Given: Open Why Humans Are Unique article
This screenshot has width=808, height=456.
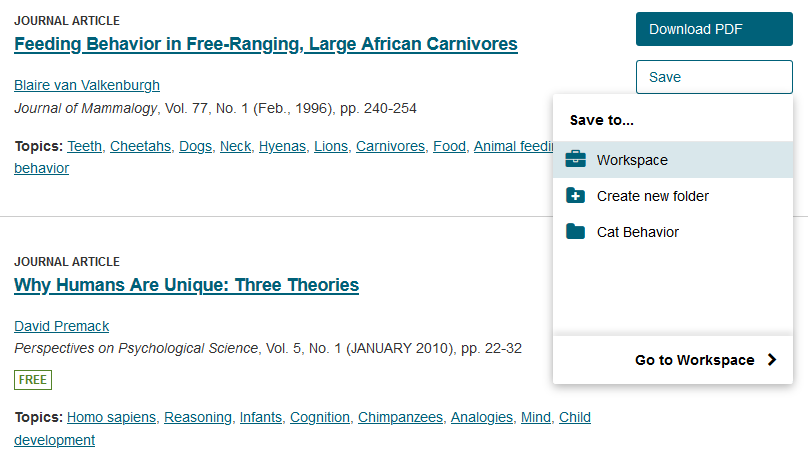Looking at the screenshot, I should 186,285.
